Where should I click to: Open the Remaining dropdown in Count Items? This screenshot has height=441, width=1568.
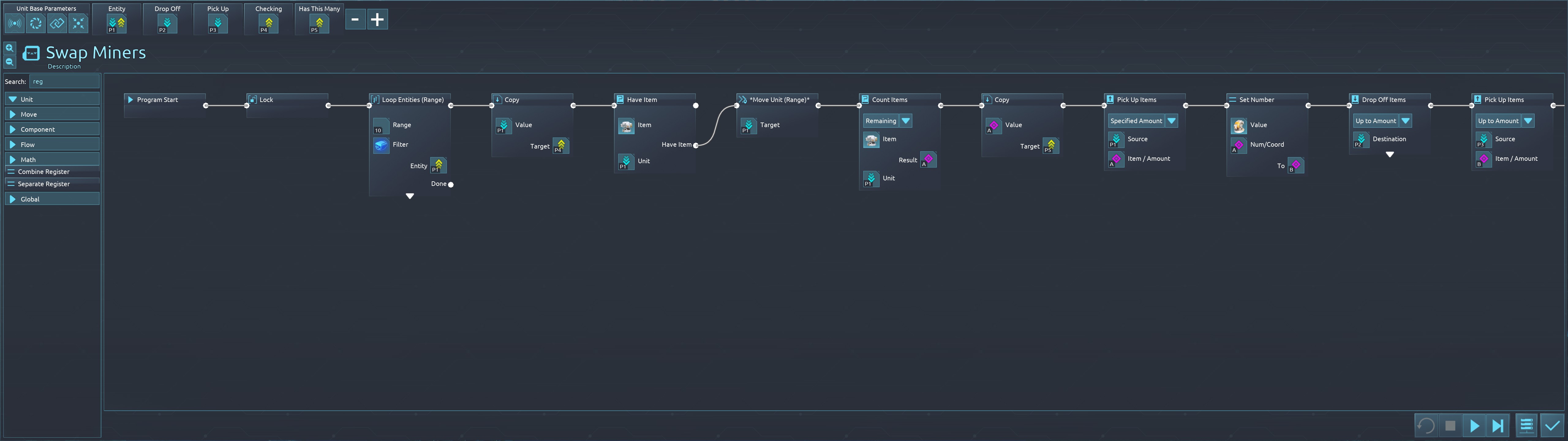point(906,121)
